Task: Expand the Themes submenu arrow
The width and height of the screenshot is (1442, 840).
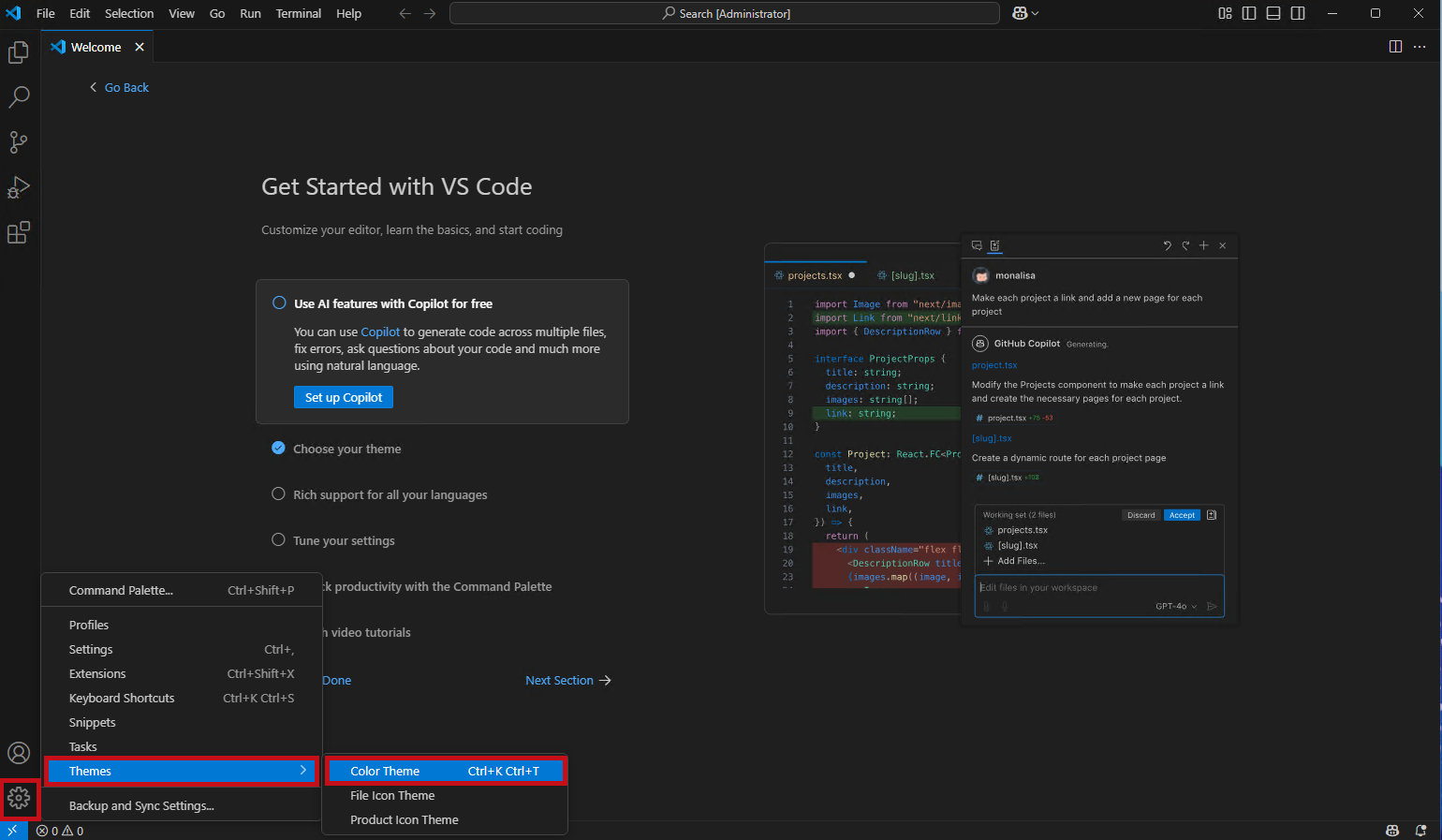Action: [x=303, y=770]
